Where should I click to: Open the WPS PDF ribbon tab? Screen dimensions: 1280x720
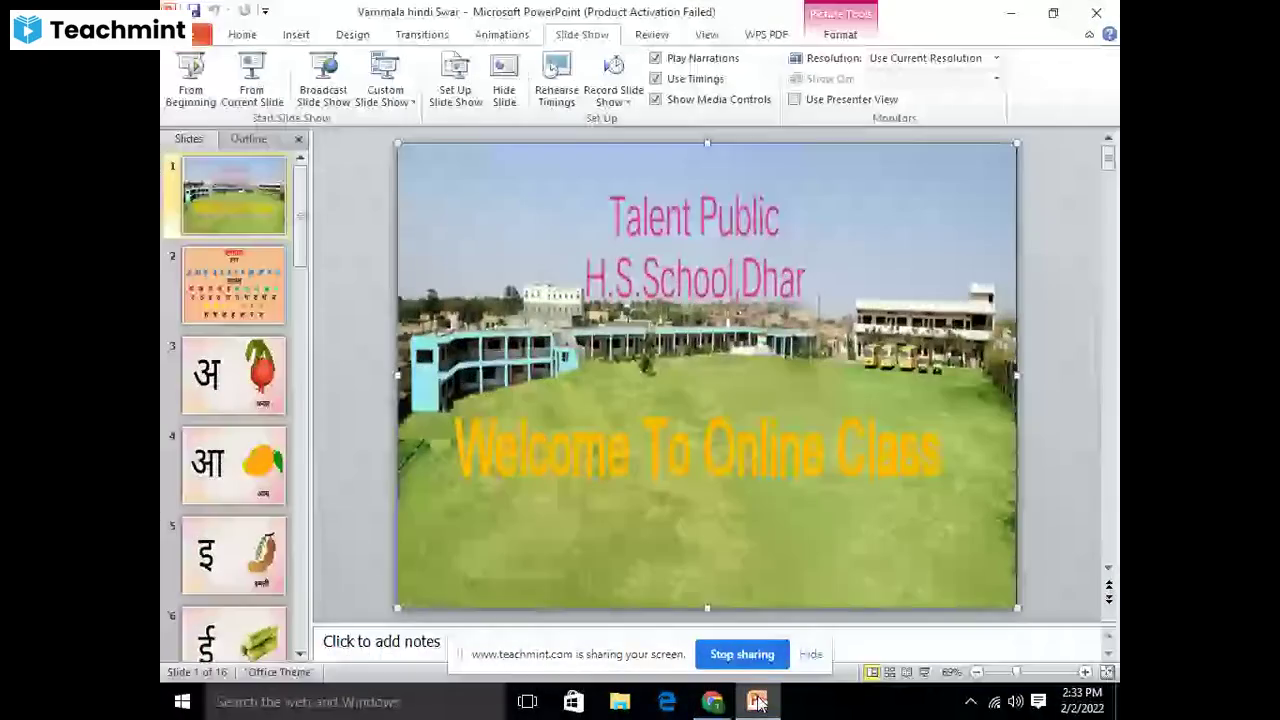tap(766, 34)
